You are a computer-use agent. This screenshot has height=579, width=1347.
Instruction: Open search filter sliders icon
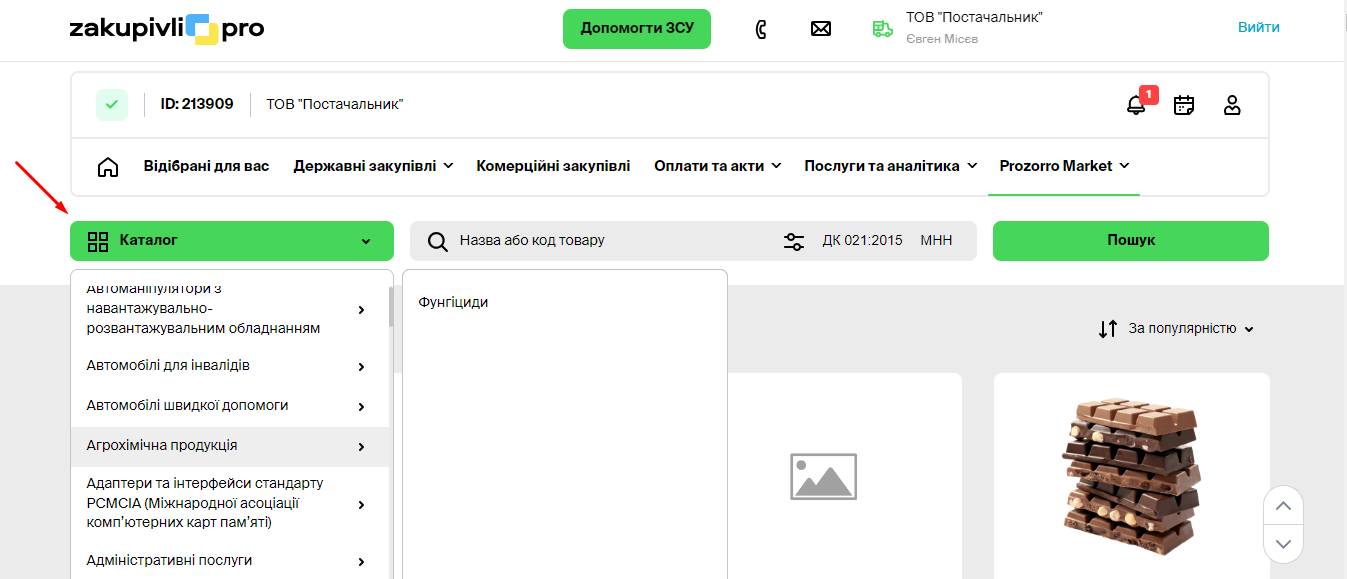point(794,241)
